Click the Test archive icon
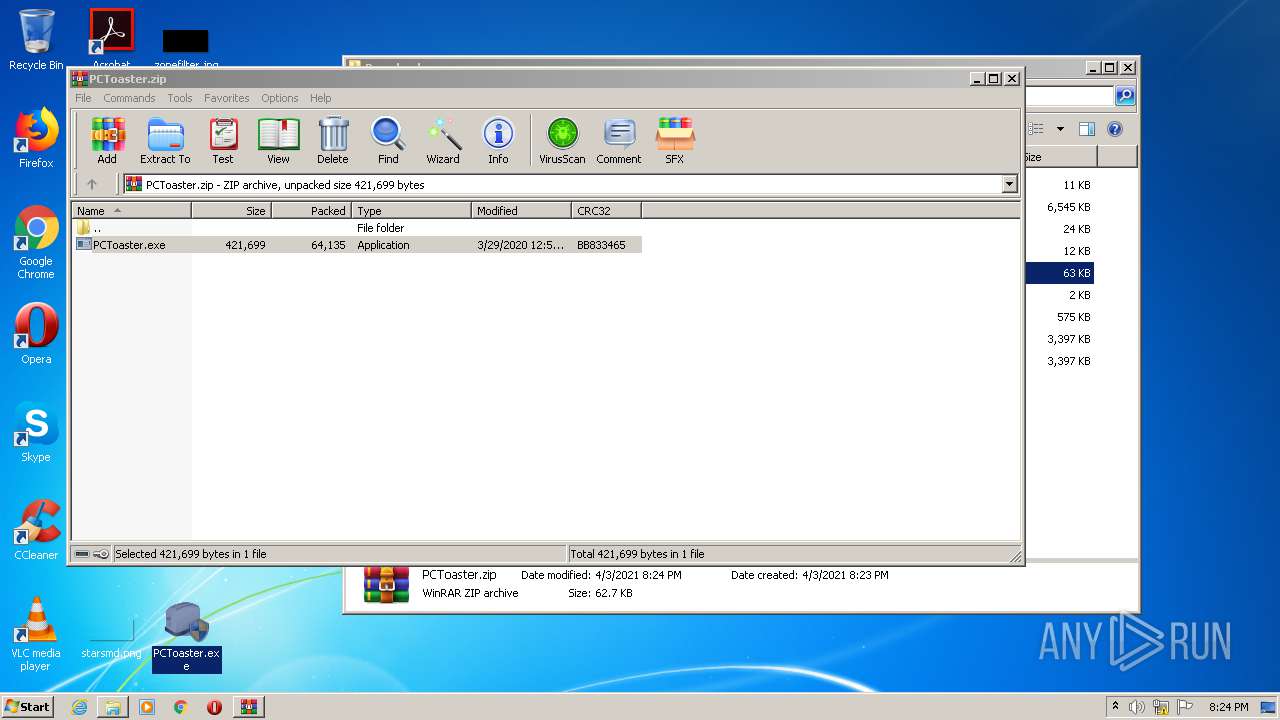The image size is (1280, 720). click(x=223, y=141)
